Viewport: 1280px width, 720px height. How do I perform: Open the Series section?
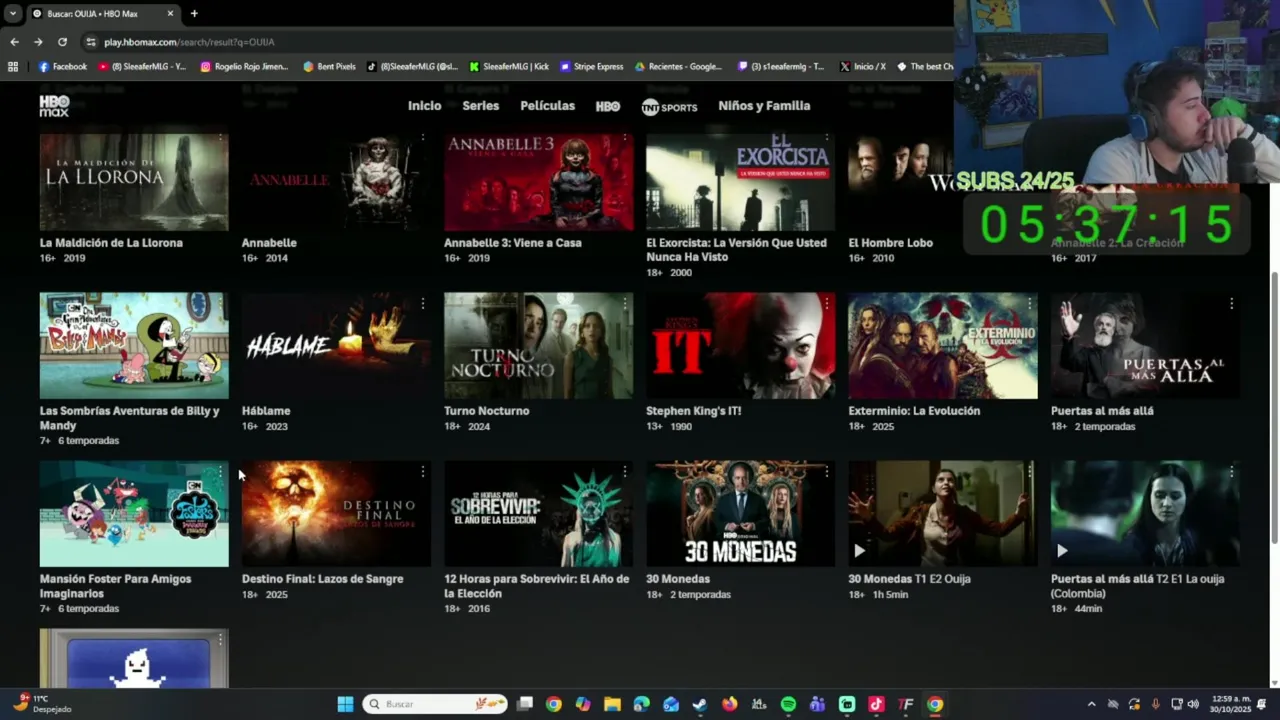[480, 106]
